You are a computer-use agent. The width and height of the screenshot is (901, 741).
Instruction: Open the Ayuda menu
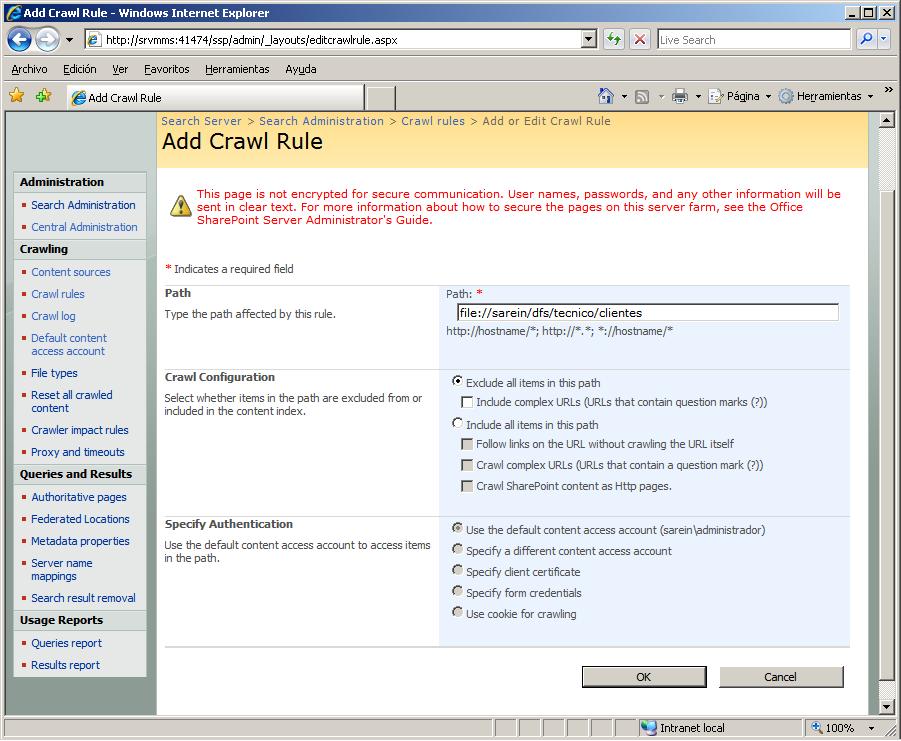301,69
